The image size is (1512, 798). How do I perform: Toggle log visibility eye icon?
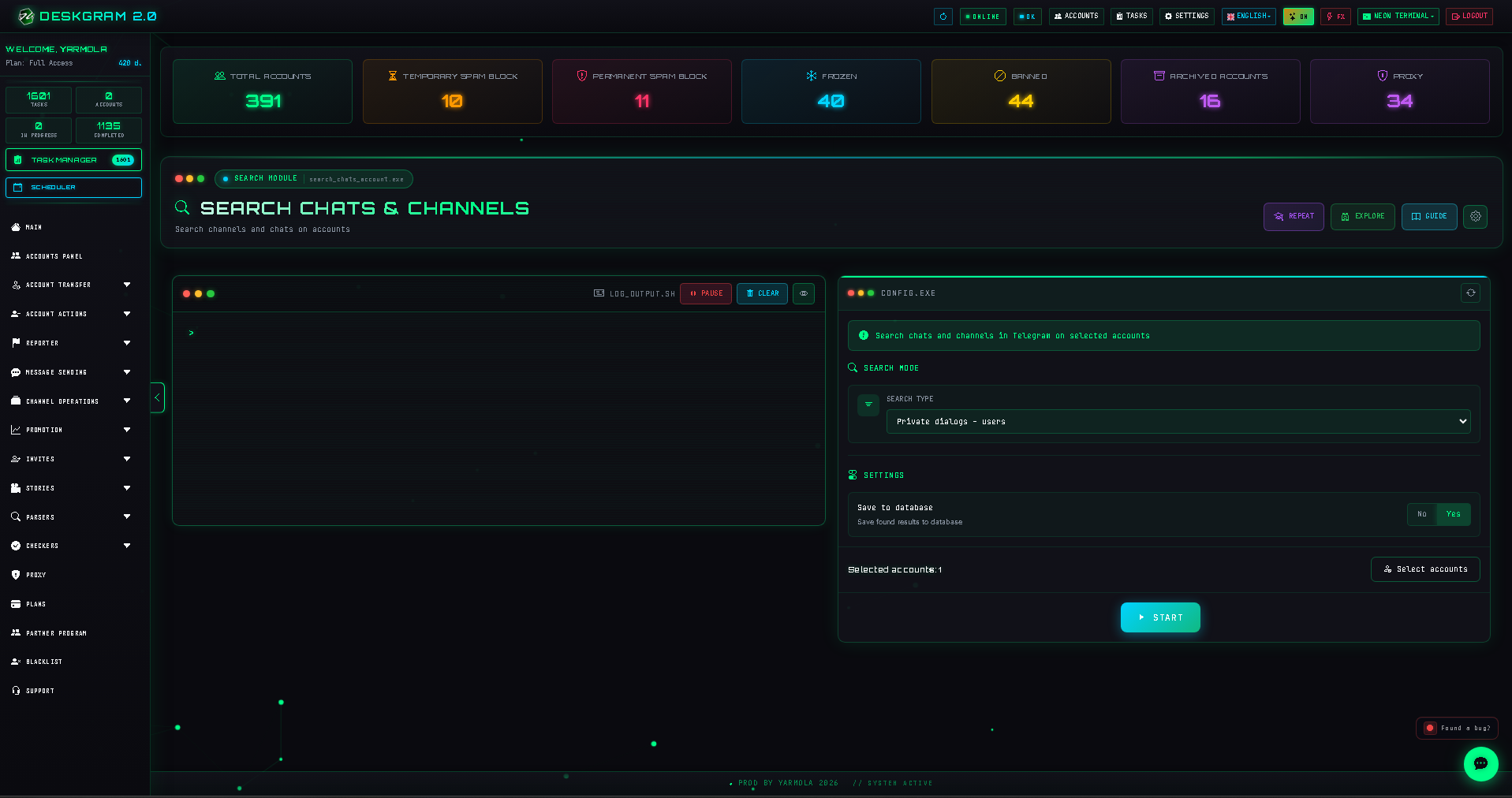click(x=804, y=293)
